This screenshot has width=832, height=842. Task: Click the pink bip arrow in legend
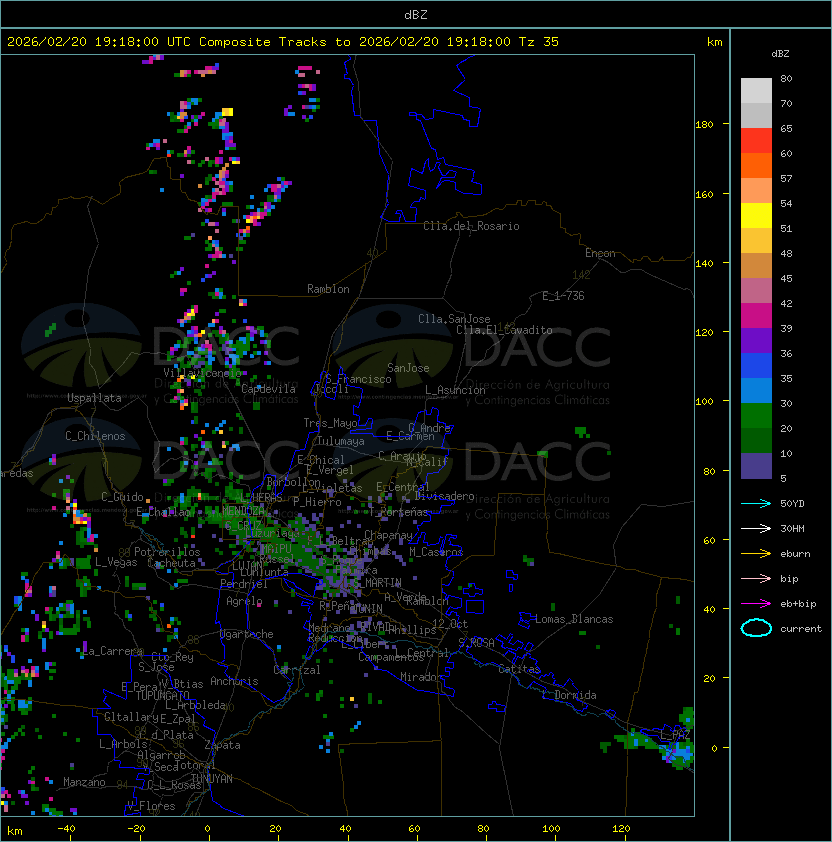click(756, 578)
